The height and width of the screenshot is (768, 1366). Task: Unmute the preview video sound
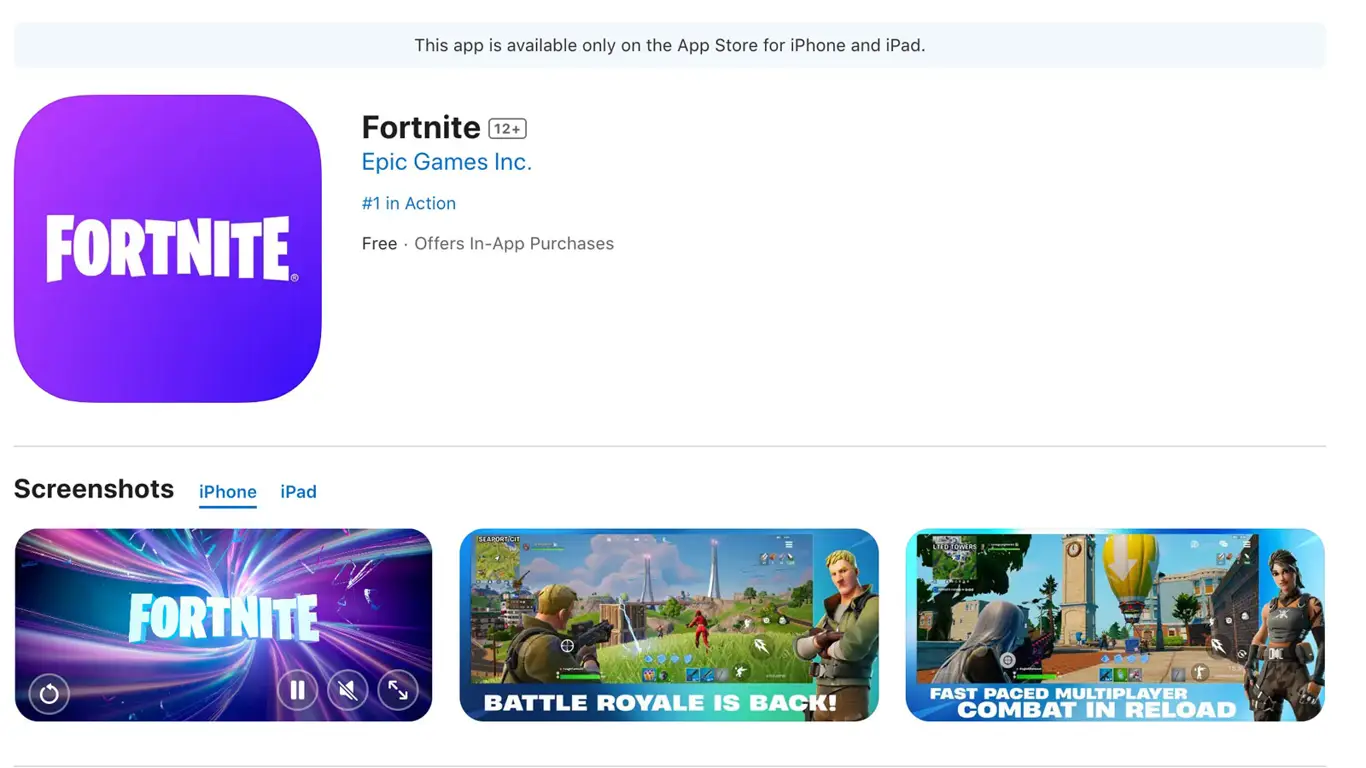pos(348,690)
